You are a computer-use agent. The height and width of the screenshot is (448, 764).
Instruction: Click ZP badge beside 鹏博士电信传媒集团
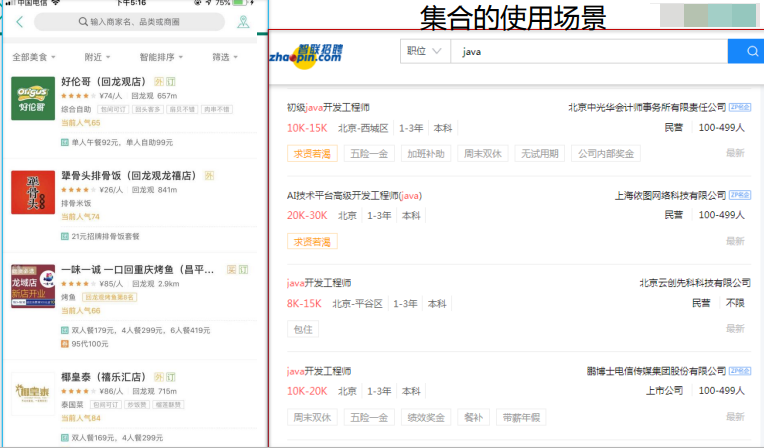[x=740, y=371]
